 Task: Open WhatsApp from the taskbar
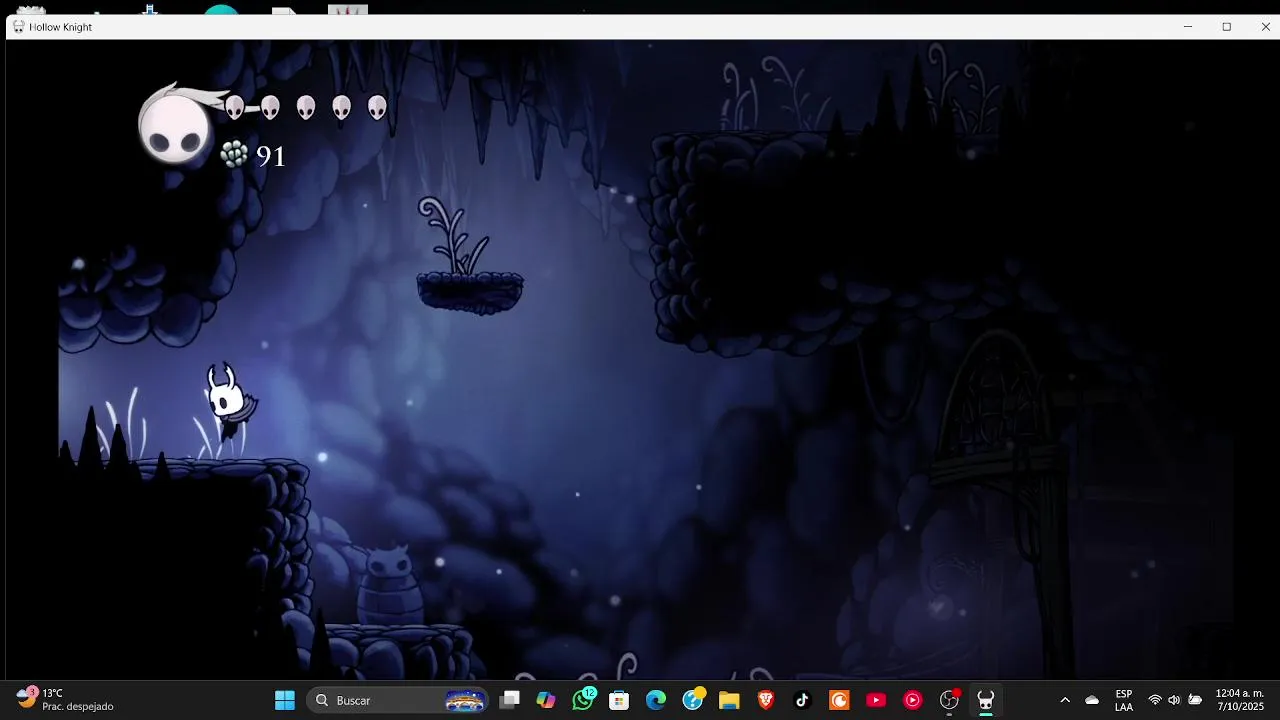tap(583, 700)
